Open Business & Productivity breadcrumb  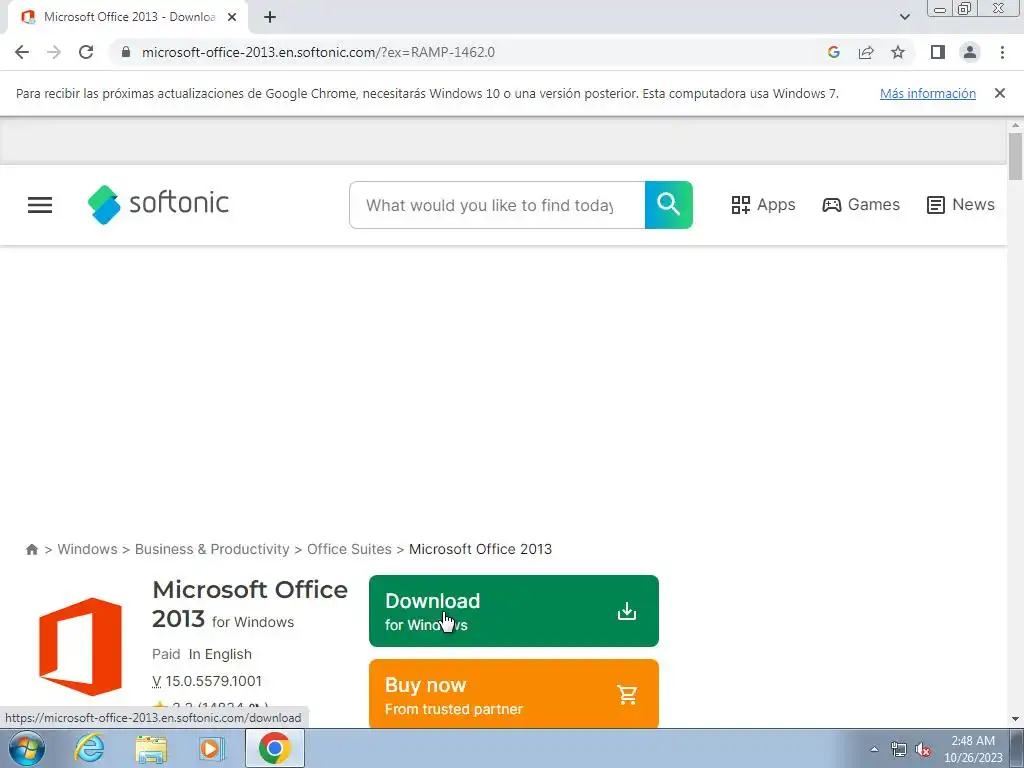pyautogui.click(x=212, y=549)
